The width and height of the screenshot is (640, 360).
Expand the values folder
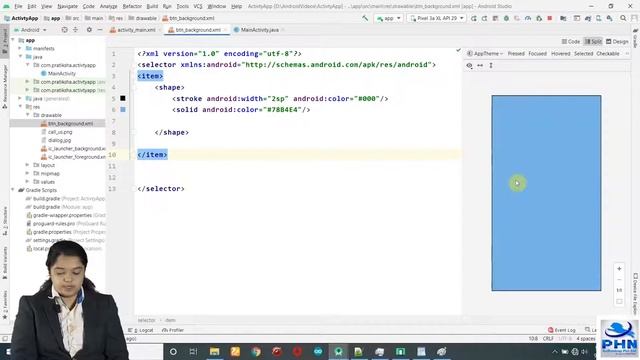(x=28, y=182)
